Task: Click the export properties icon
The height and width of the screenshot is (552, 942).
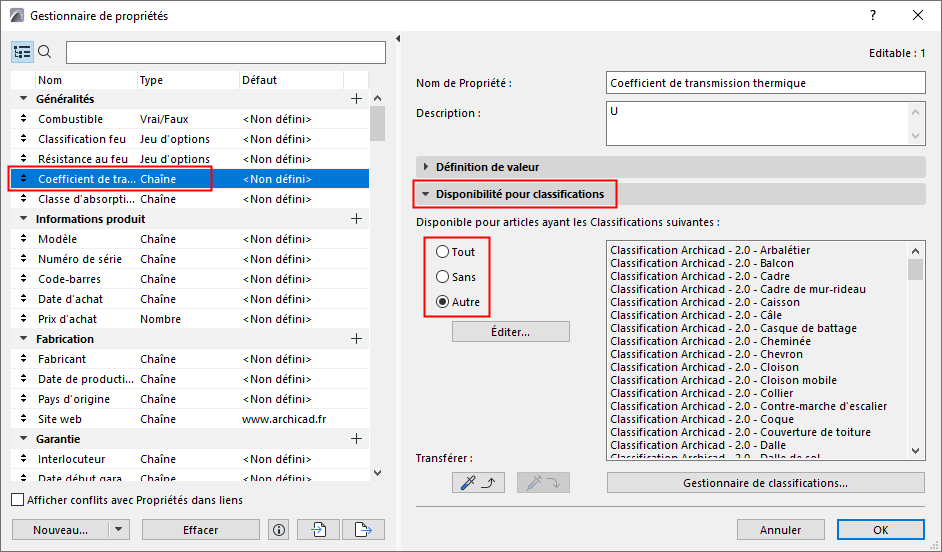Action: 363,530
